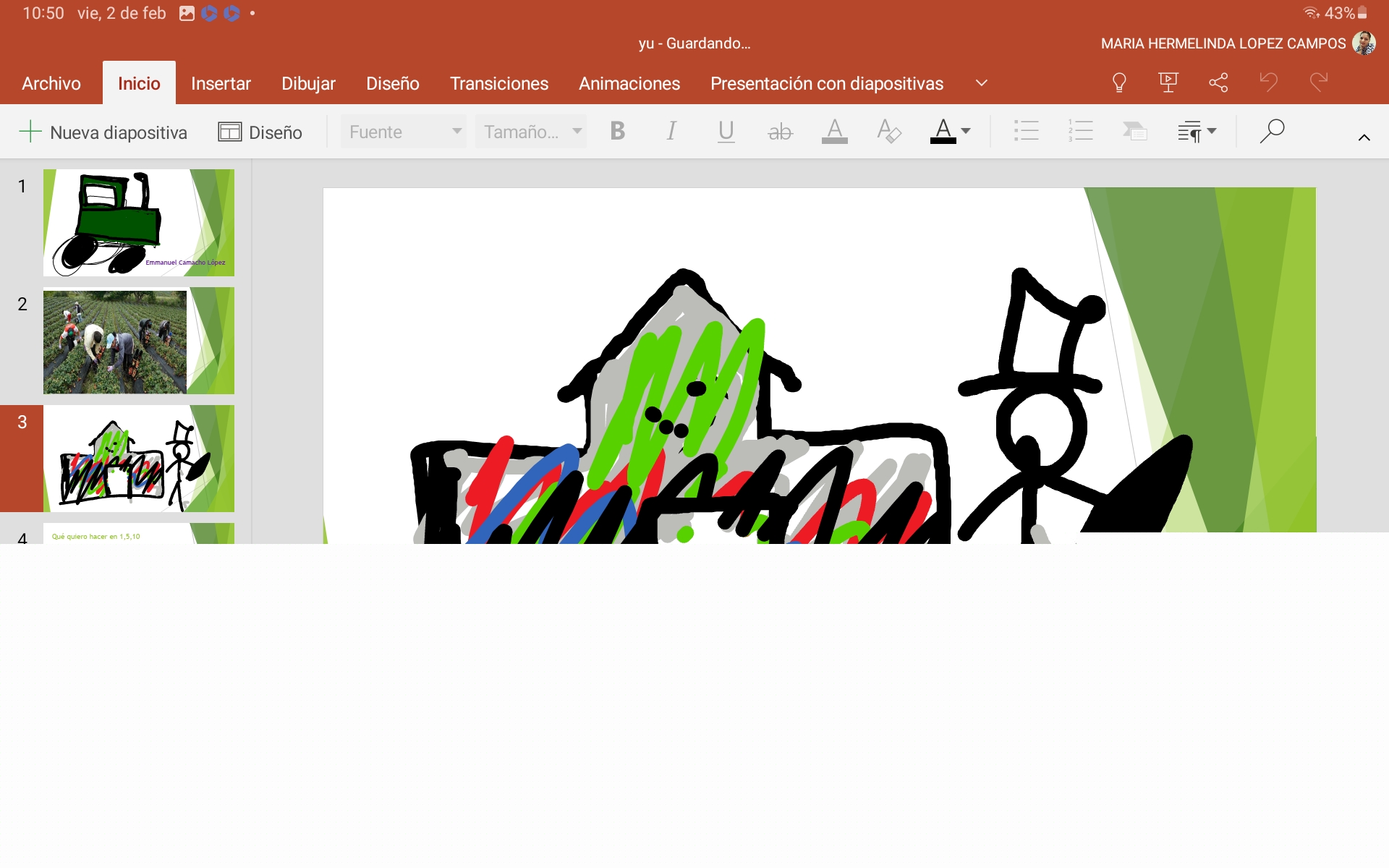The width and height of the screenshot is (1389, 868).
Task: Open the Fuente font dropdown
Action: click(403, 132)
